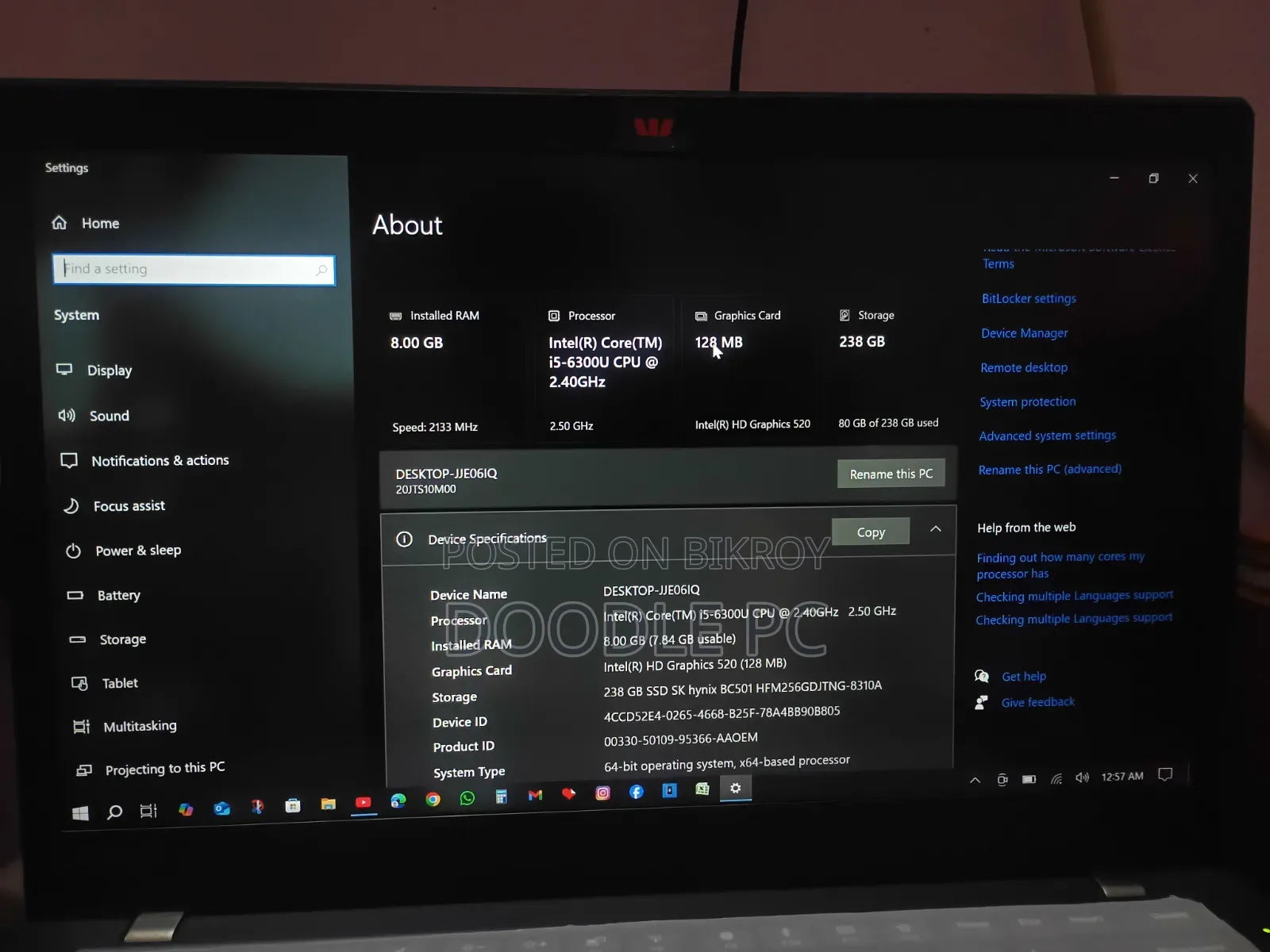Open Facebook from the taskbar
The width and height of the screenshot is (1270, 952).
click(x=637, y=792)
